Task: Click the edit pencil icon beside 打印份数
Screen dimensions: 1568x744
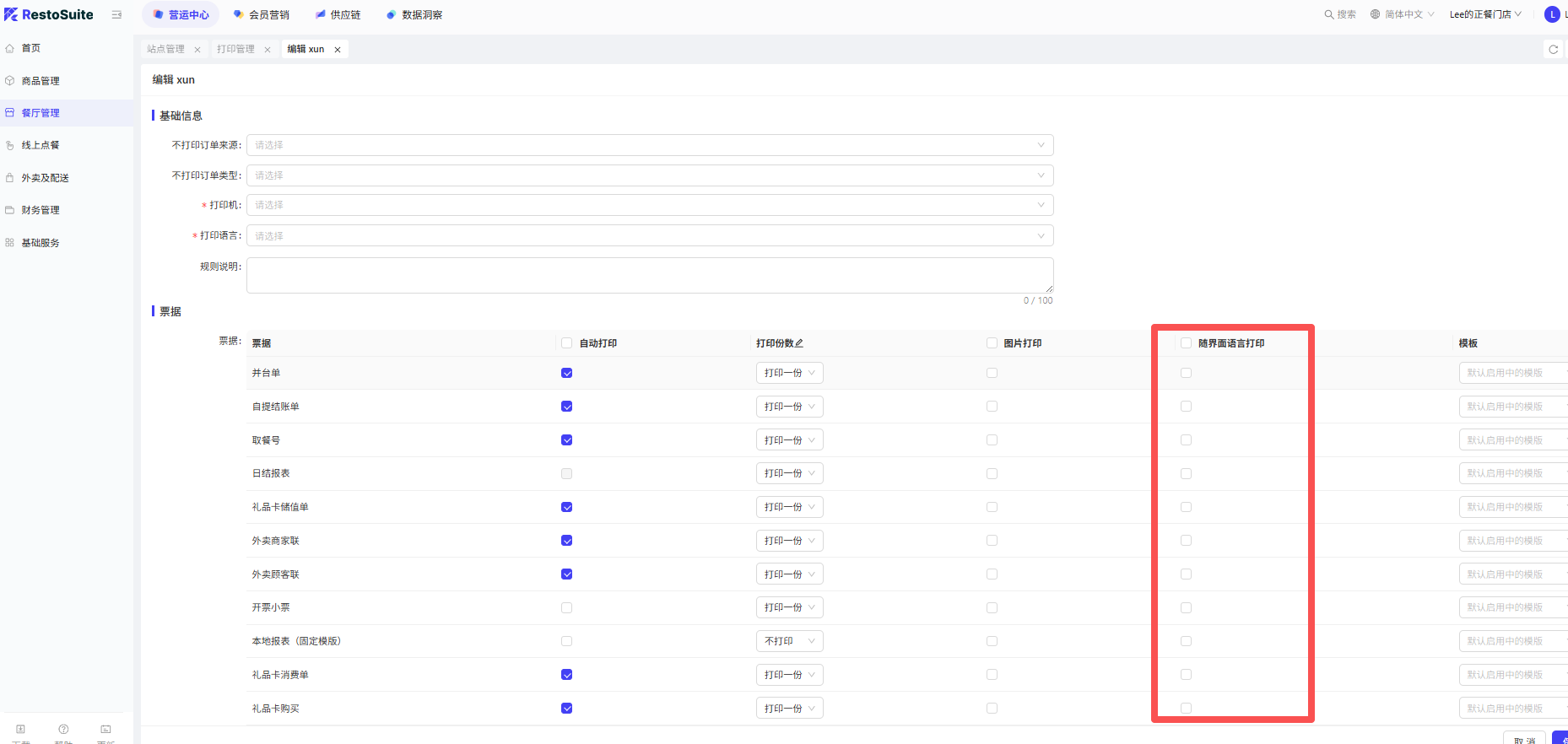Action: click(799, 343)
